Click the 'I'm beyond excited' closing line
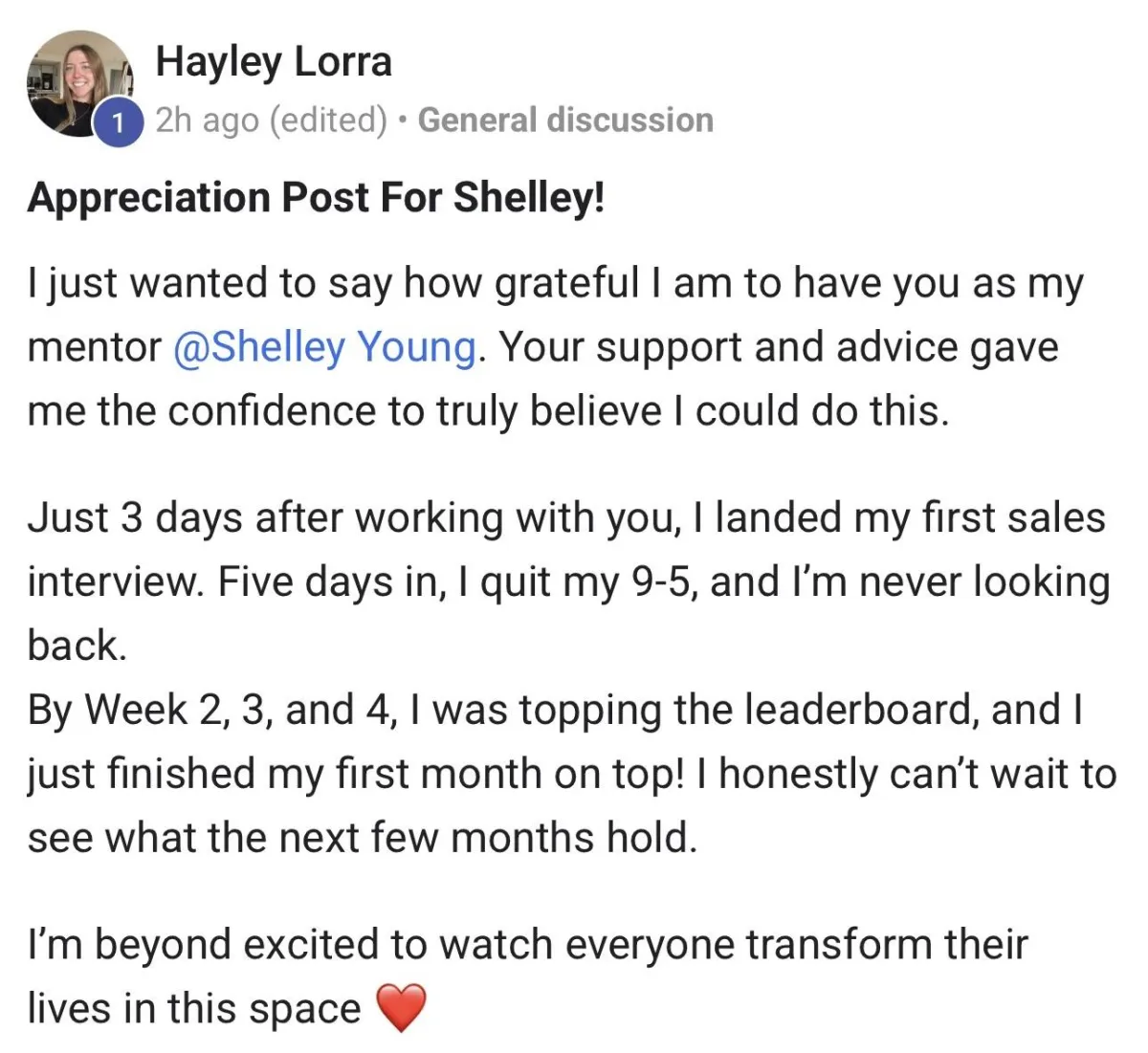Viewport: 1148px width, 1053px height. click(x=527, y=945)
